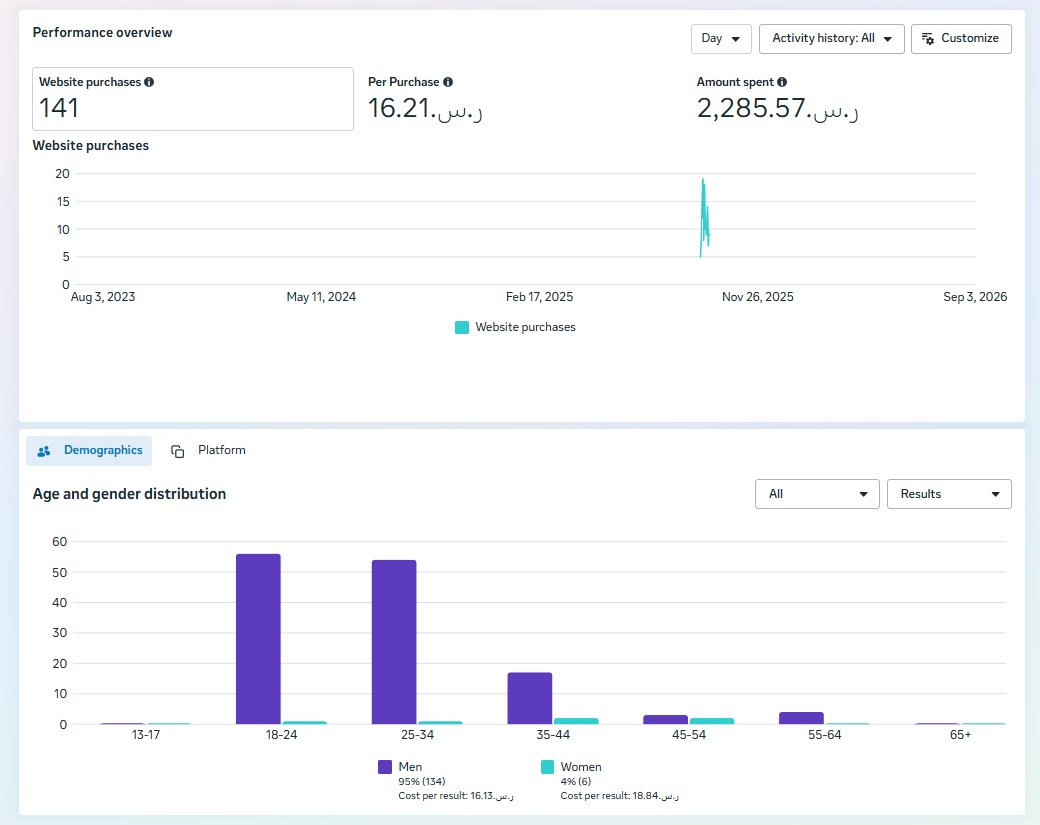Click the Per Purchase info icon
This screenshot has width=1040, height=825.
(448, 82)
